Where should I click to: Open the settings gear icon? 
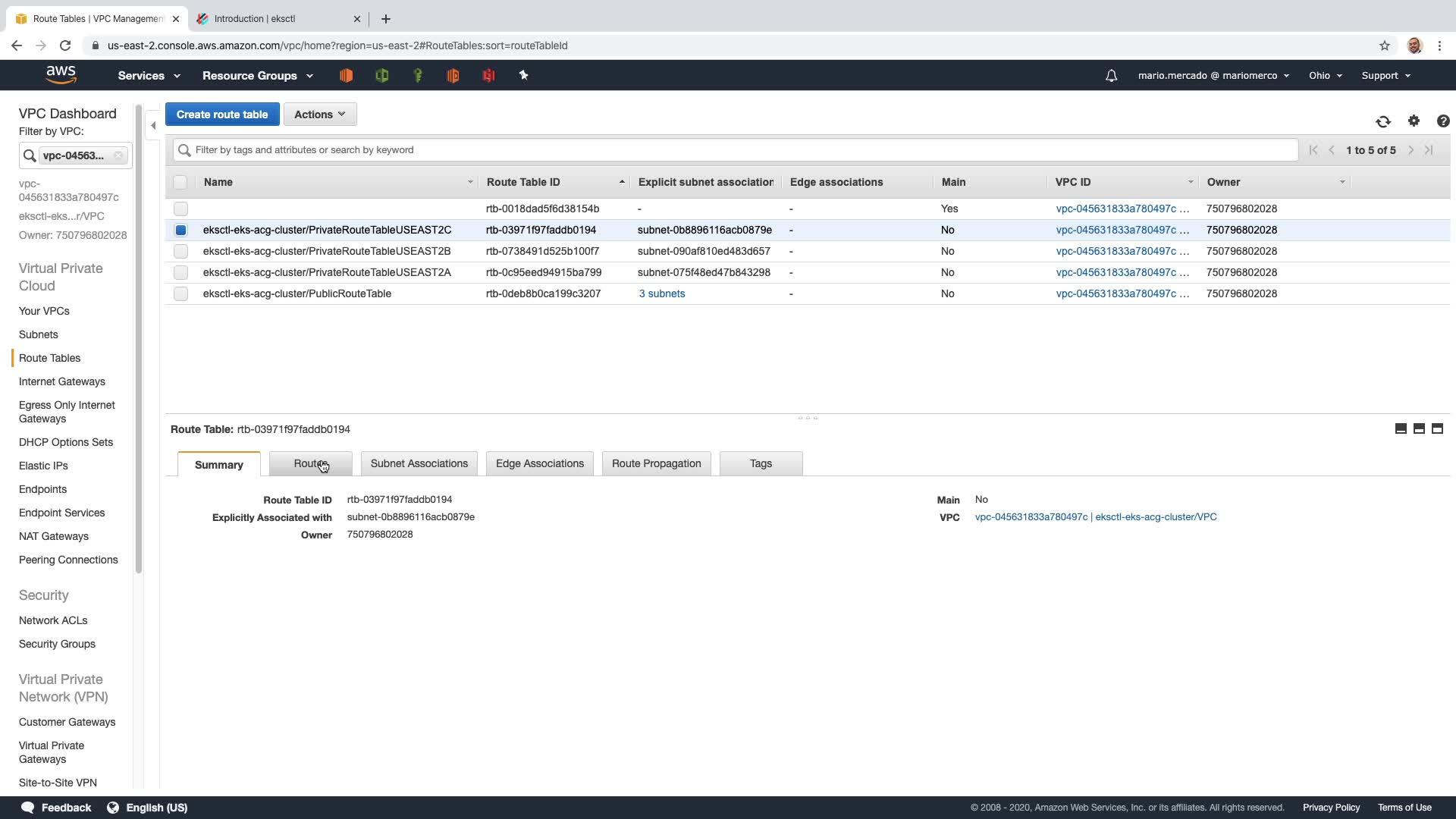pyautogui.click(x=1414, y=121)
